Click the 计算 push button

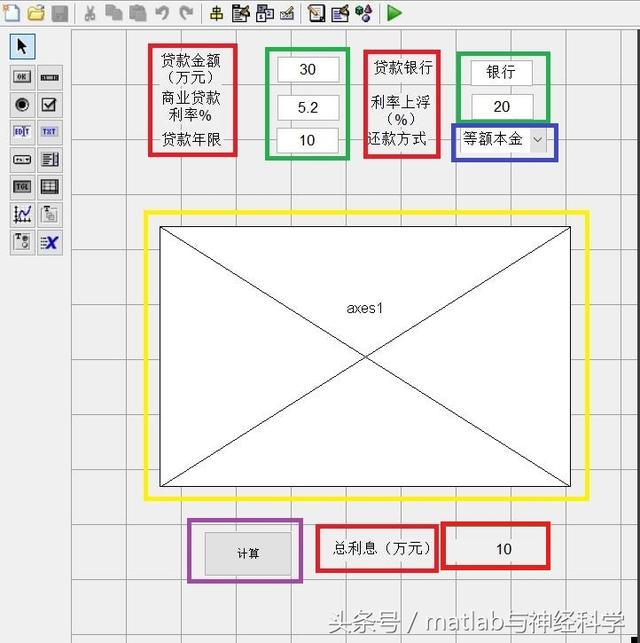pos(248,554)
